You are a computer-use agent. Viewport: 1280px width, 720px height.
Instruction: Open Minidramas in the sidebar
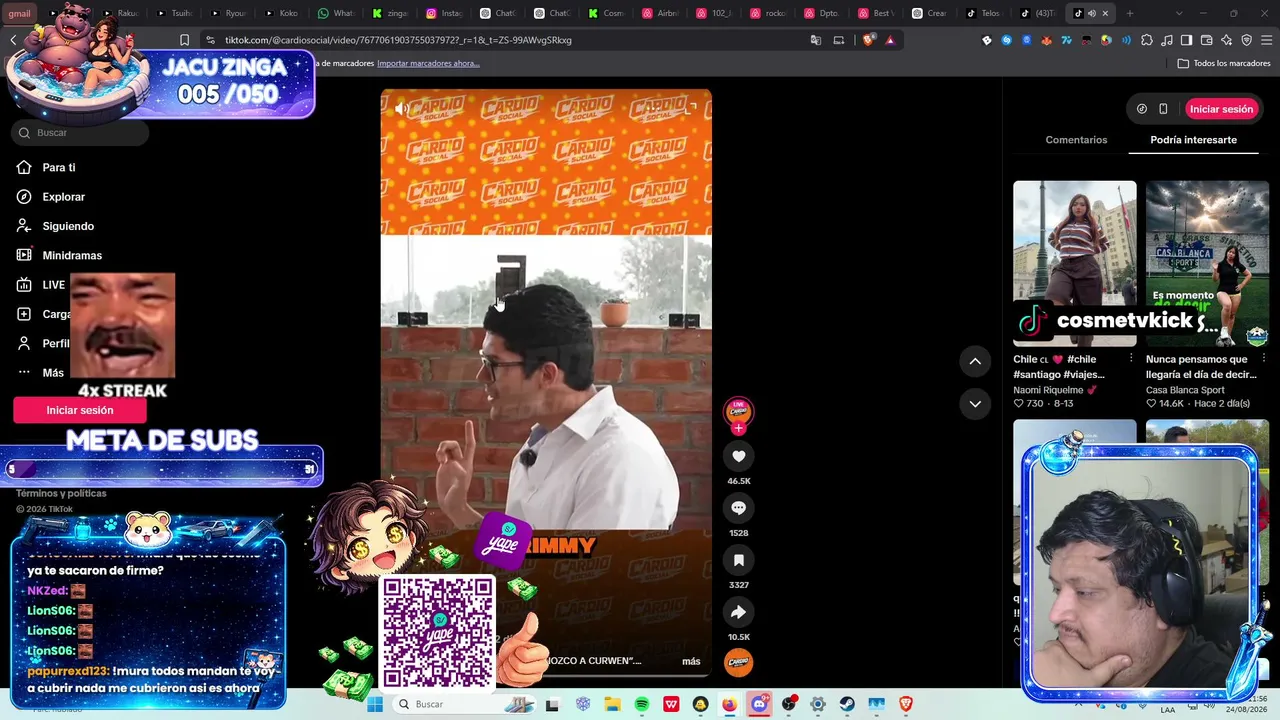tap(72, 255)
